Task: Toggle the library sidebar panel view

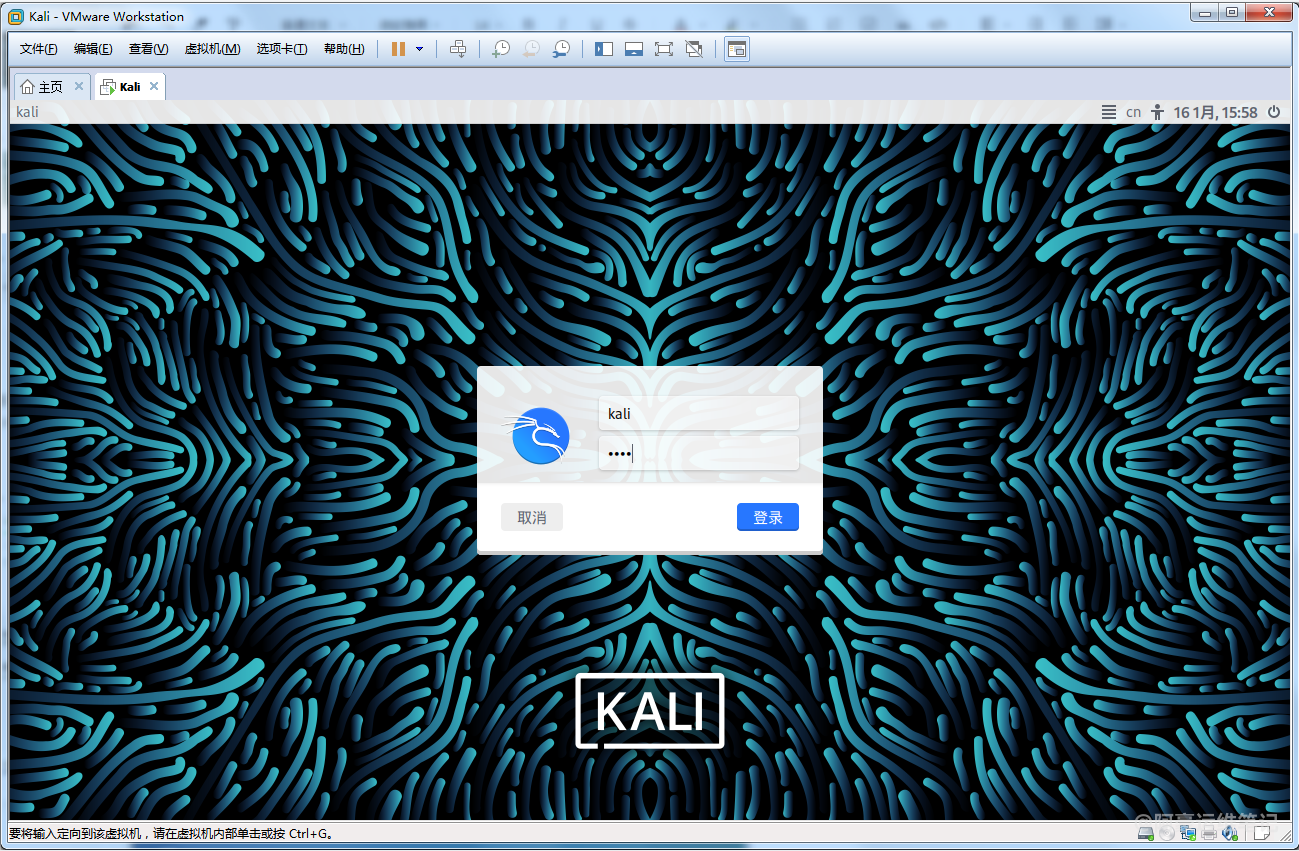Action: pyautogui.click(x=604, y=49)
